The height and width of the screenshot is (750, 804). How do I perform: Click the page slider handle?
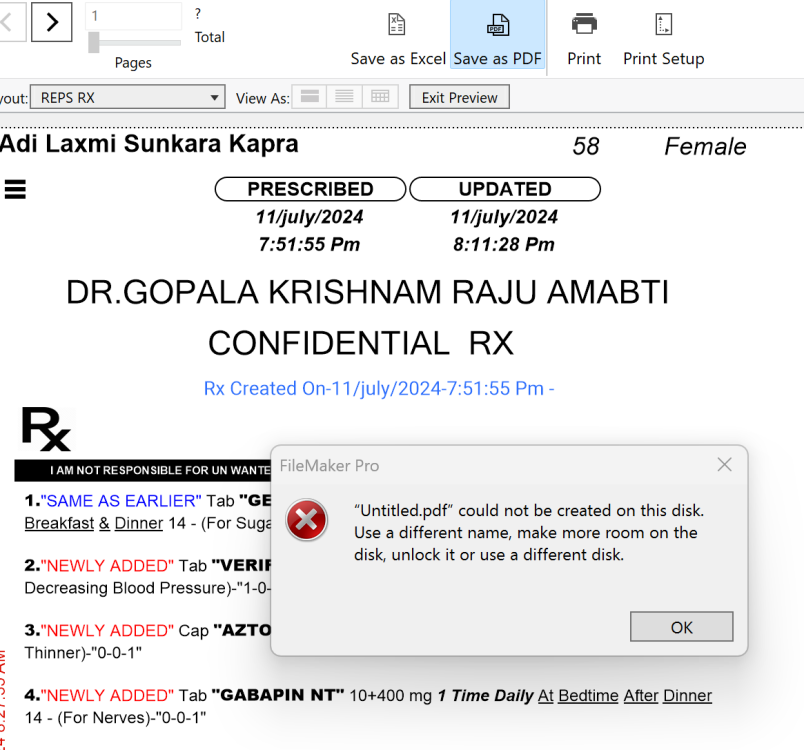[94, 42]
